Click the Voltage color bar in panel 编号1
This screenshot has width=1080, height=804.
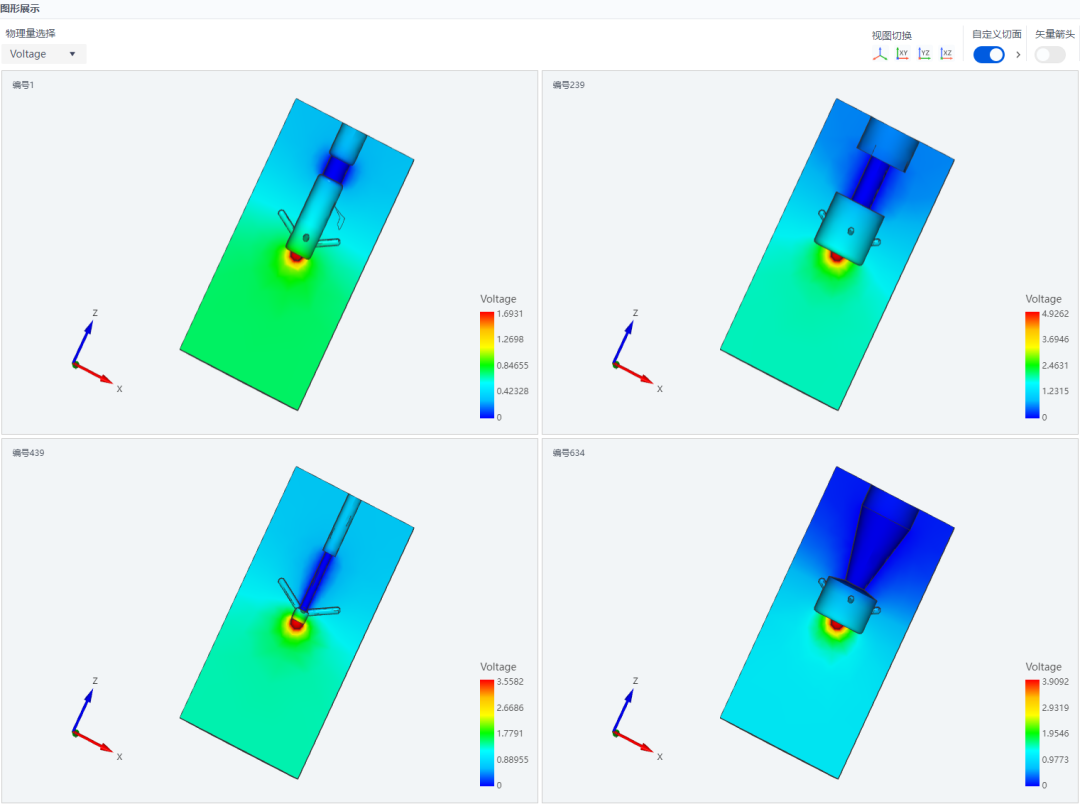(487, 364)
